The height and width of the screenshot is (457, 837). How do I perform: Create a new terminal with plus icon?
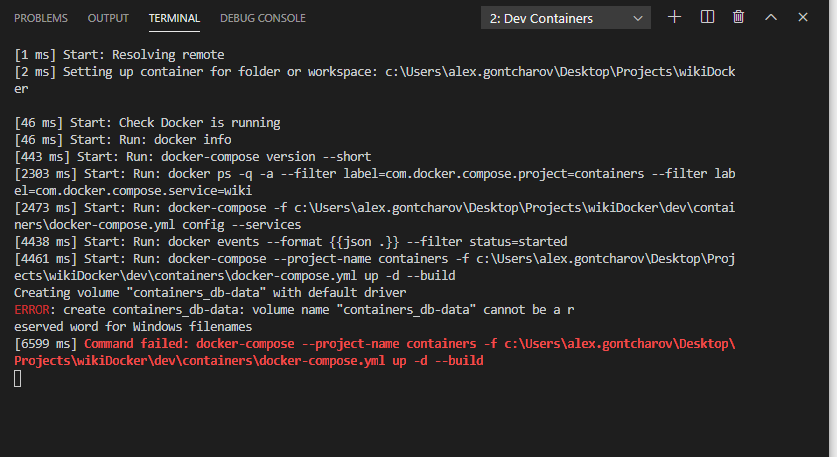(x=674, y=17)
